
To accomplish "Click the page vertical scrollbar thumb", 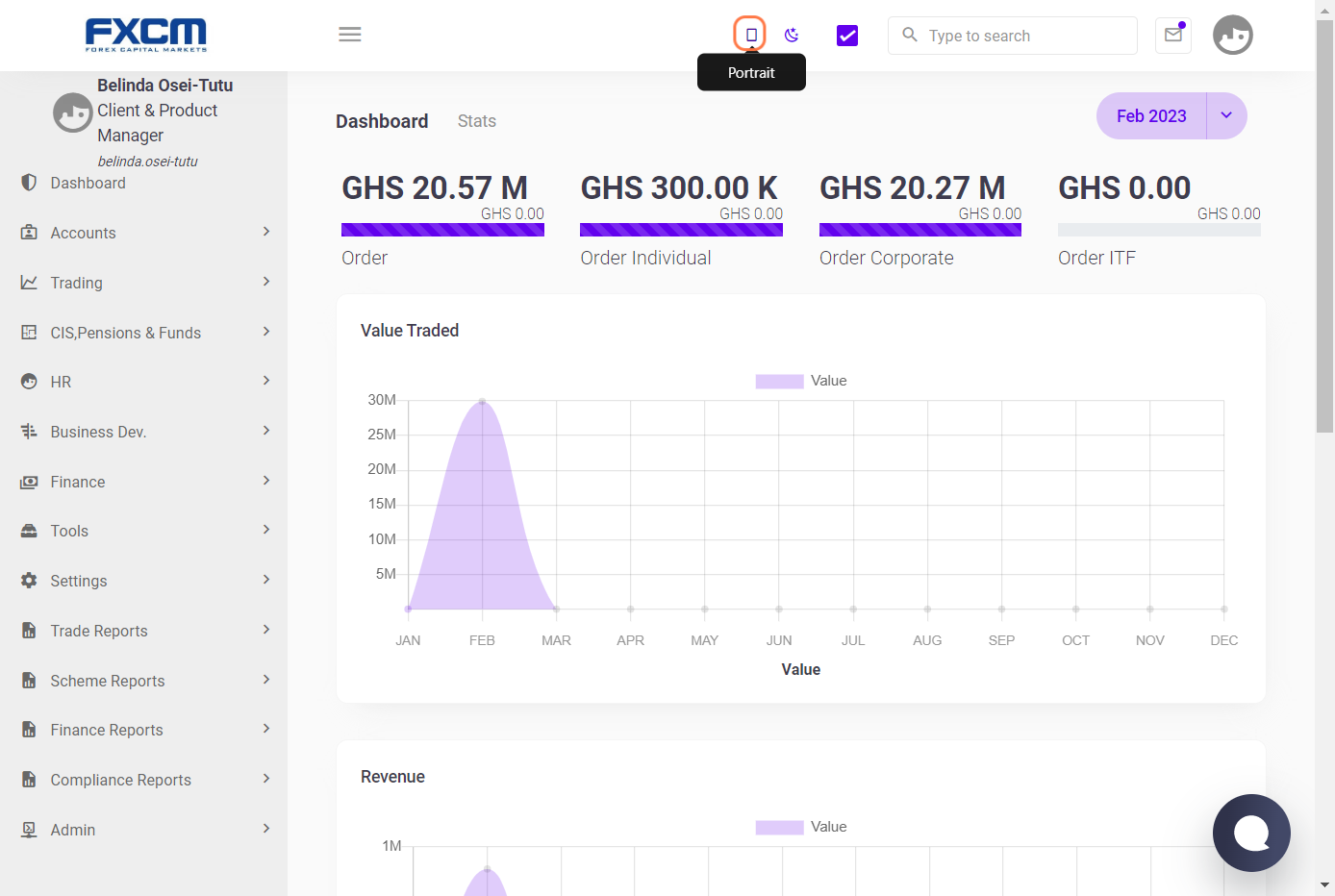I will click(x=1325, y=226).
